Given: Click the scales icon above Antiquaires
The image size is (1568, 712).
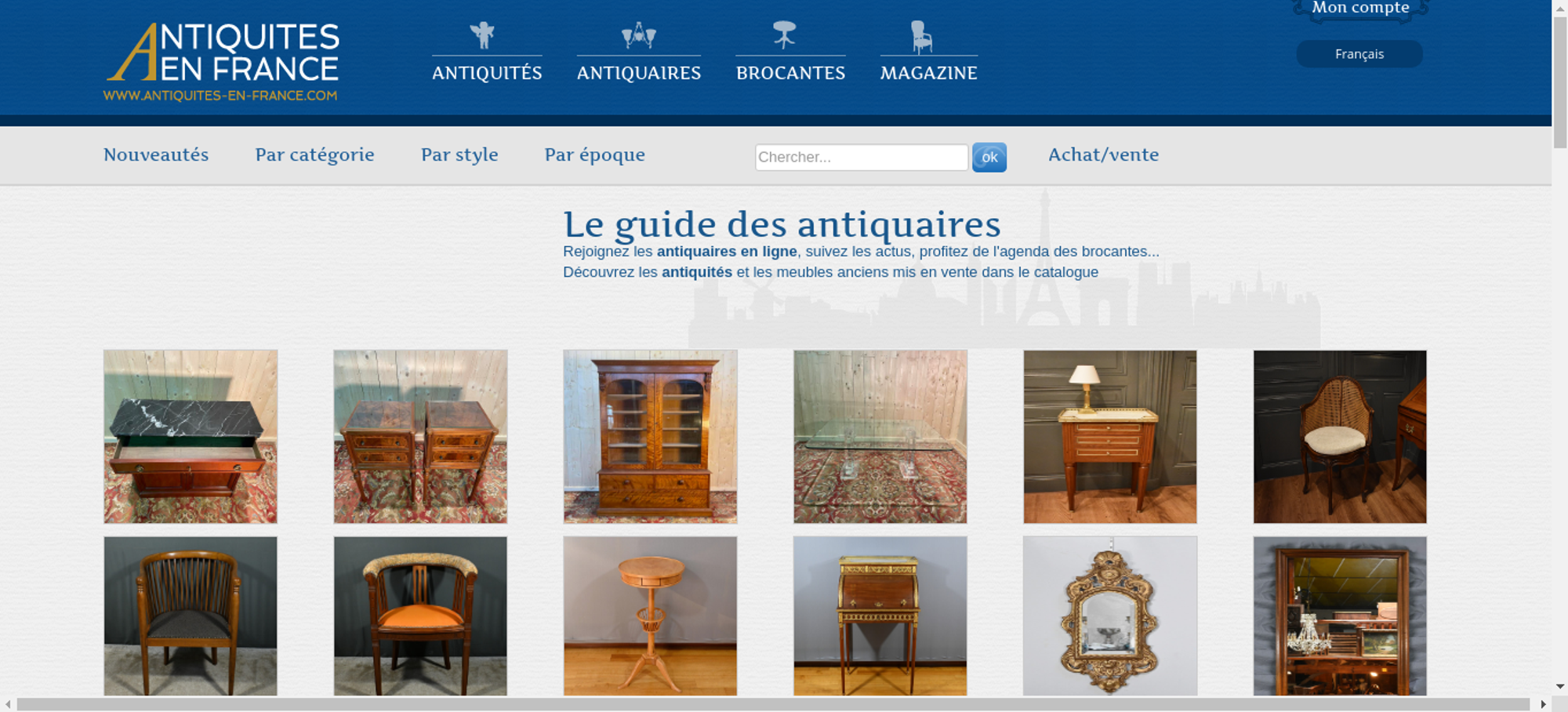Looking at the screenshot, I should [638, 35].
